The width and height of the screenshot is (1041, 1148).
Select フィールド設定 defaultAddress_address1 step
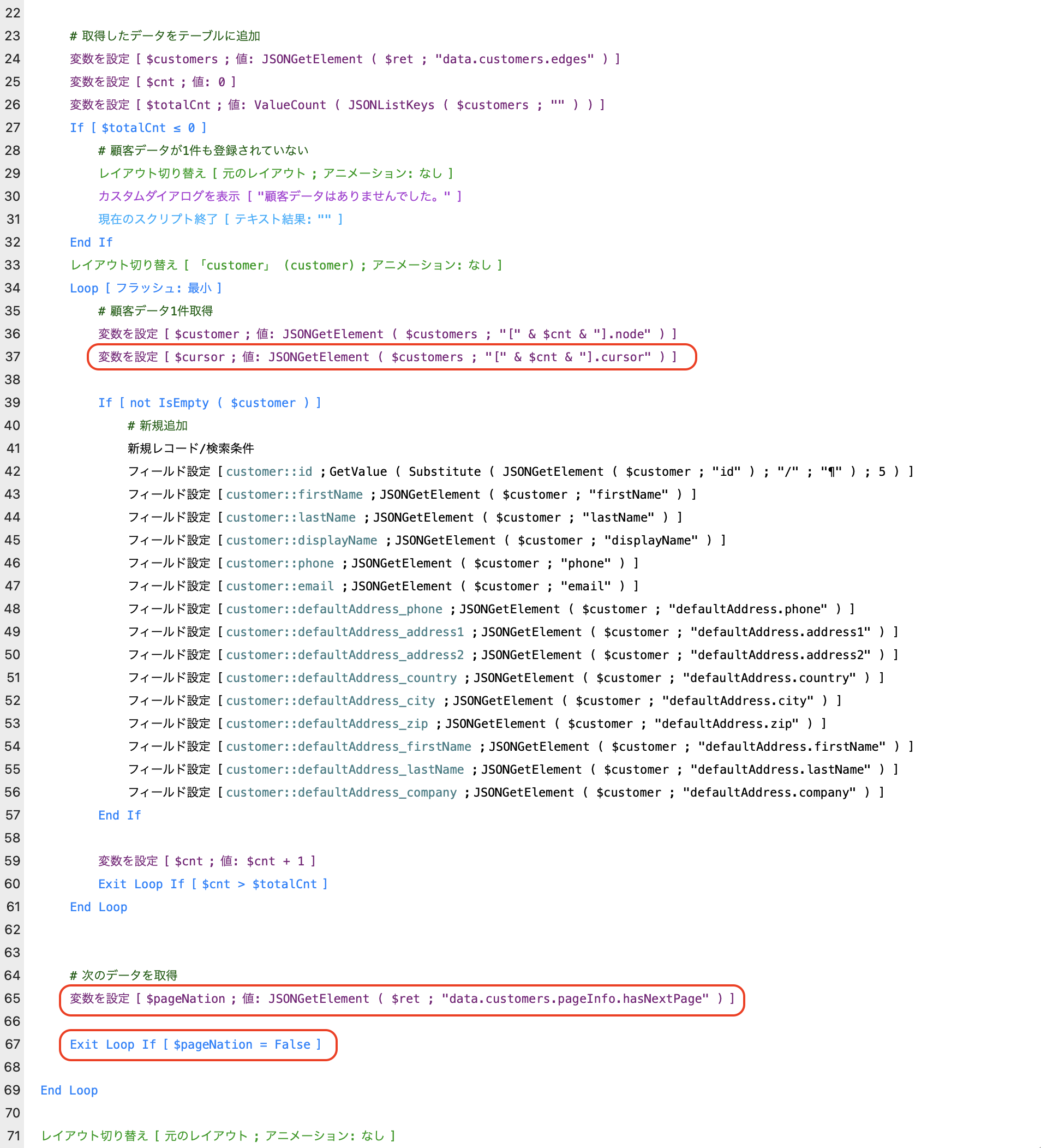(513, 632)
